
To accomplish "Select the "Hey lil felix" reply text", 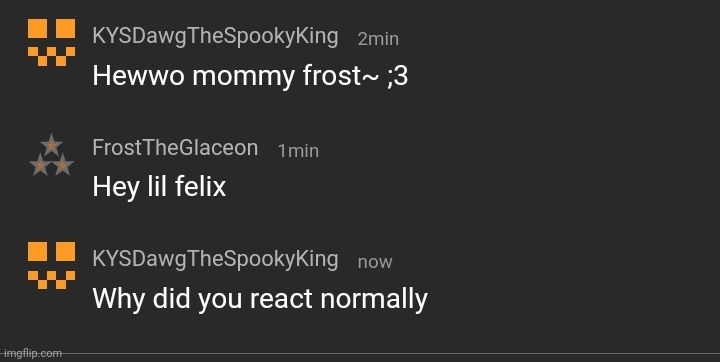I will (159, 187).
